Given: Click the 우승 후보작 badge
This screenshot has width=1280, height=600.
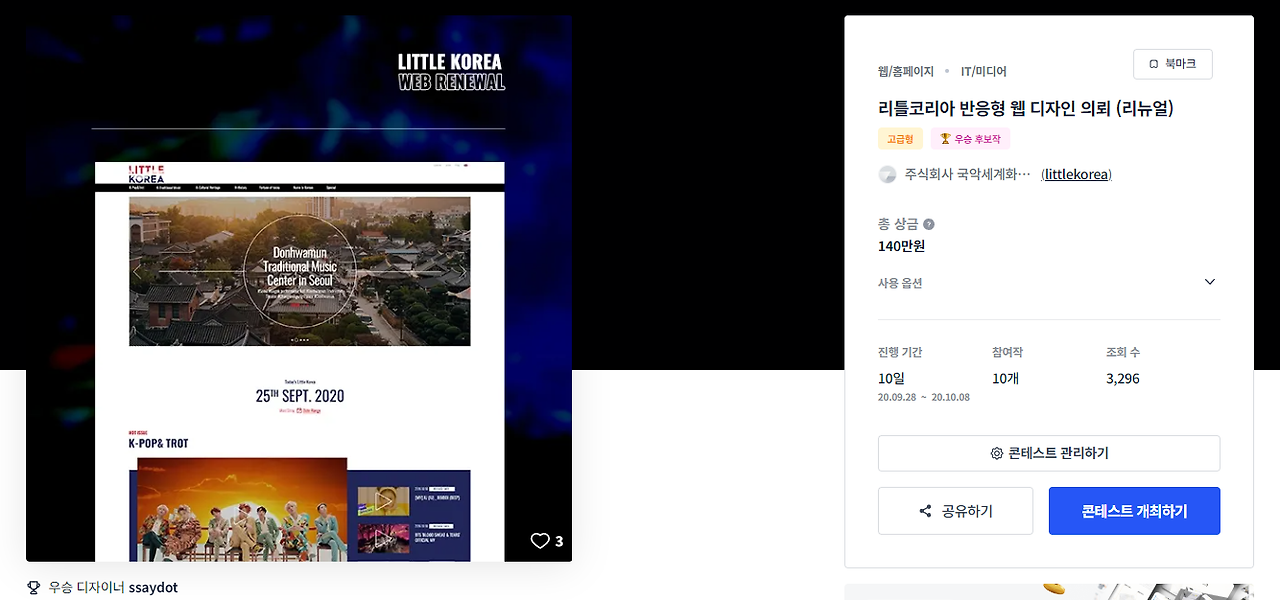Looking at the screenshot, I should [x=970, y=139].
